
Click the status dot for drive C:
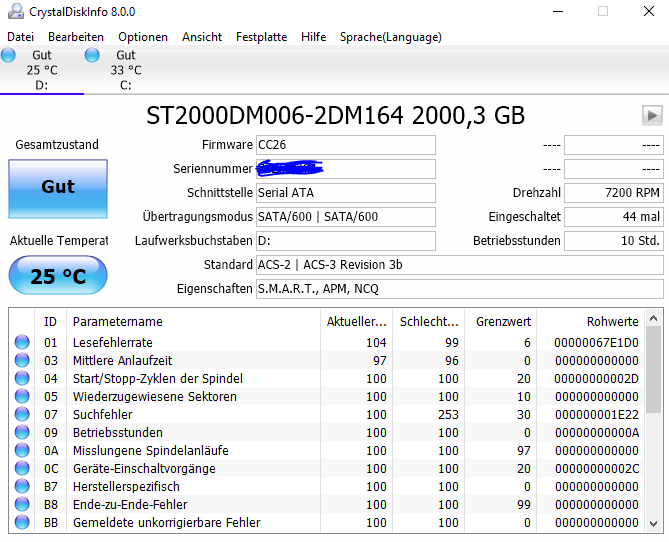click(x=92, y=55)
